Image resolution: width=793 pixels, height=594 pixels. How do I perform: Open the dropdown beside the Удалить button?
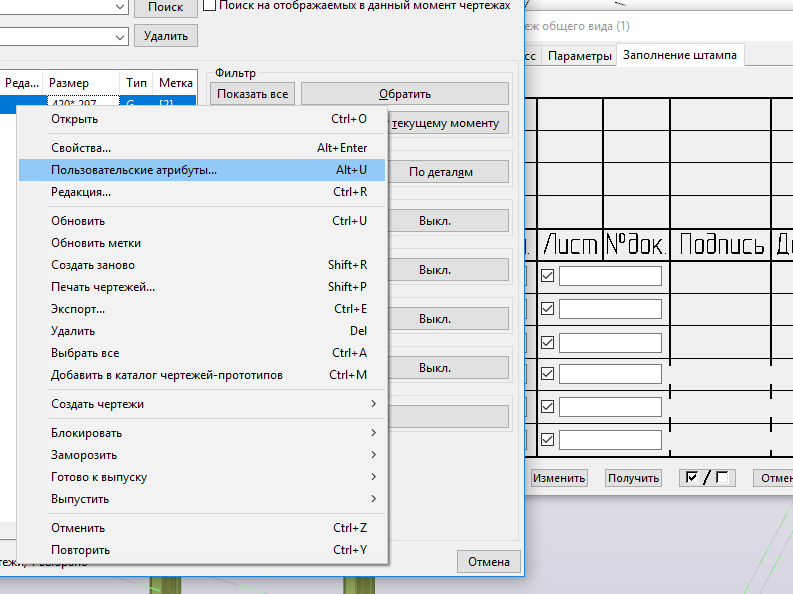(x=121, y=36)
